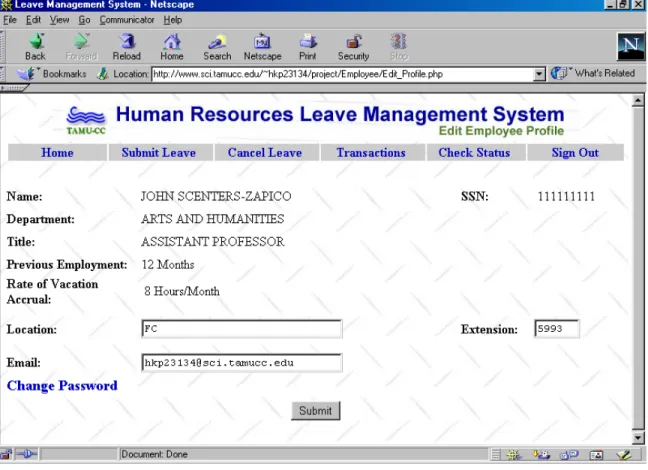Viewport: 648px width, 470px height.
Task: Print the page using Print icon
Action: [x=308, y=41]
